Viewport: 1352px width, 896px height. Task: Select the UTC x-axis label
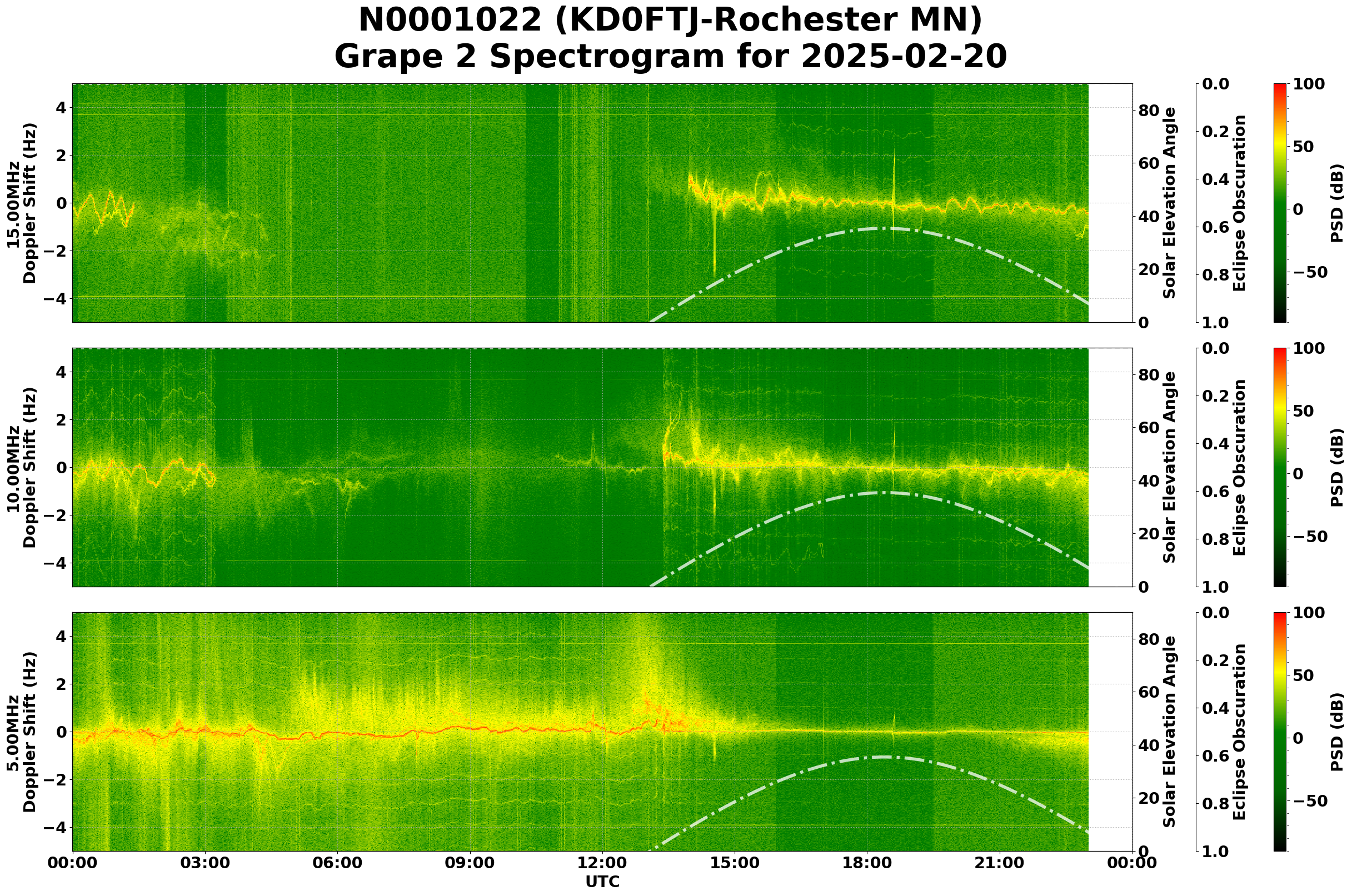click(602, 882)
